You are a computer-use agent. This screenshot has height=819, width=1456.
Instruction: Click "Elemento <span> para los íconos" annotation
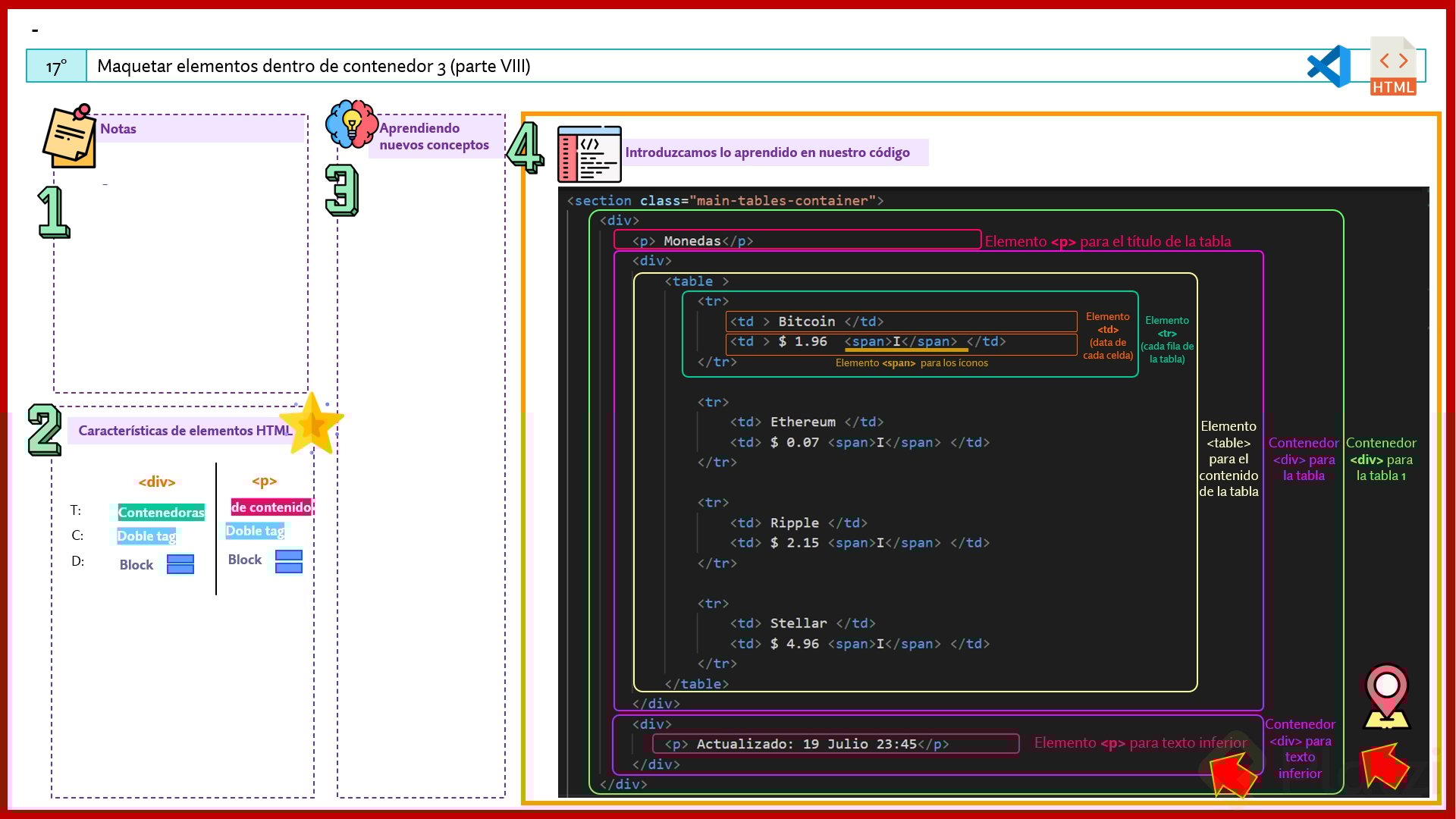tap(912, 363)
